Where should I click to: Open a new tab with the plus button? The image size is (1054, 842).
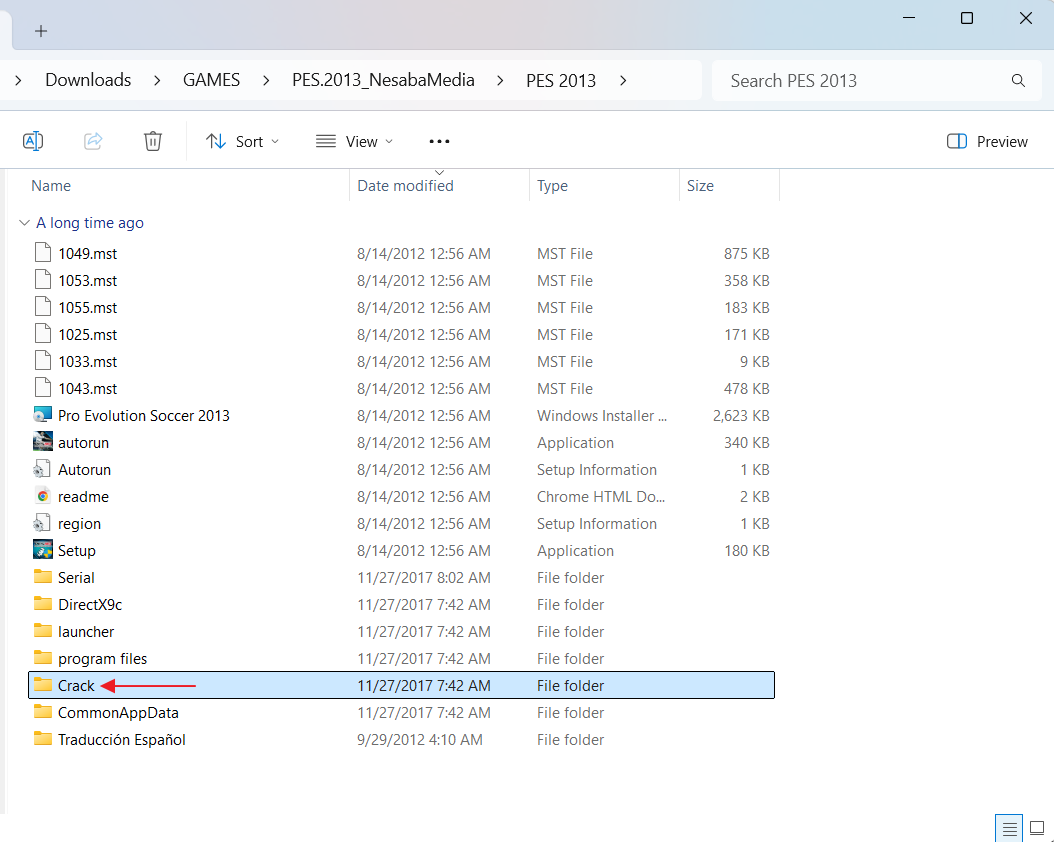41,31
